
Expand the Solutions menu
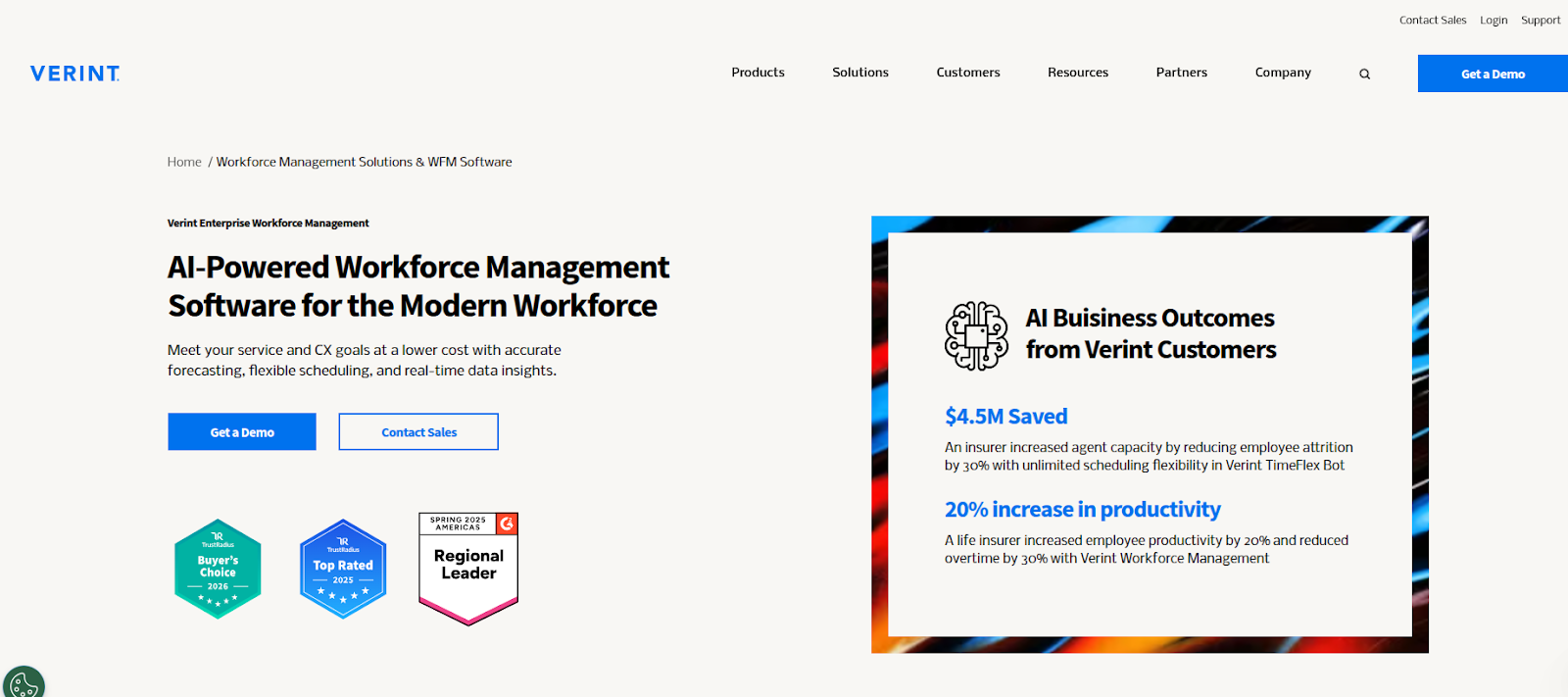tap(860, 73)
